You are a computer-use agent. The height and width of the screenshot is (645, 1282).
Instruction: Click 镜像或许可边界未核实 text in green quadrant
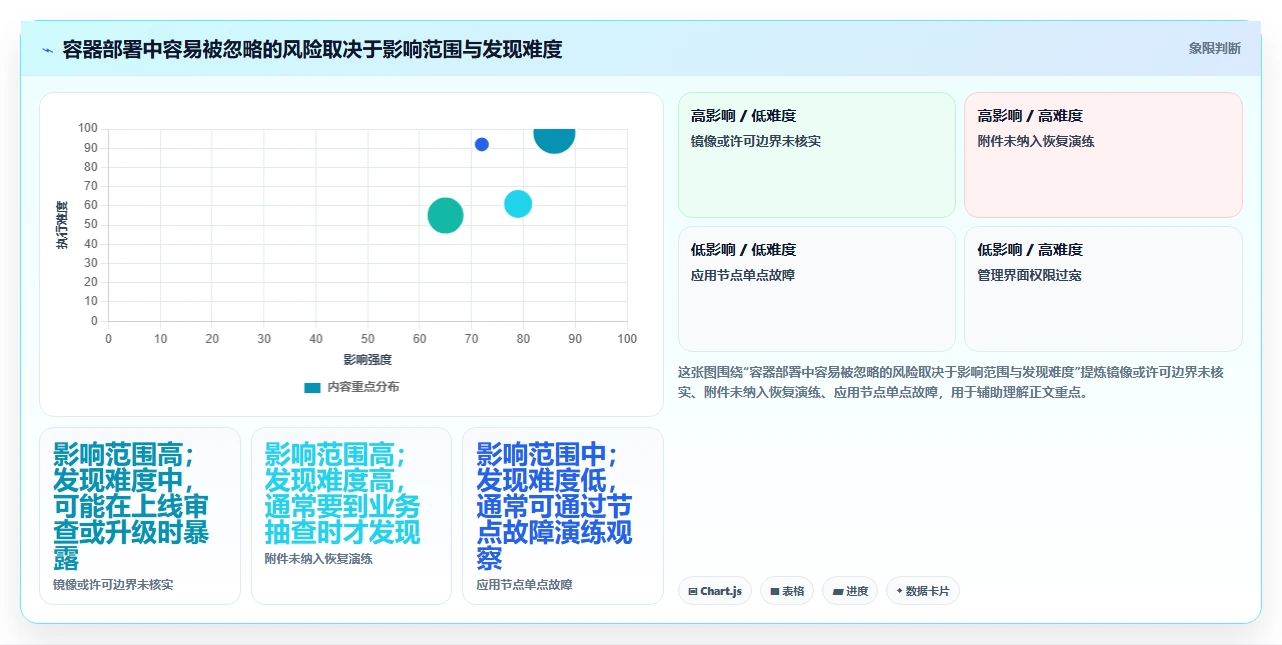click(756, 141)
